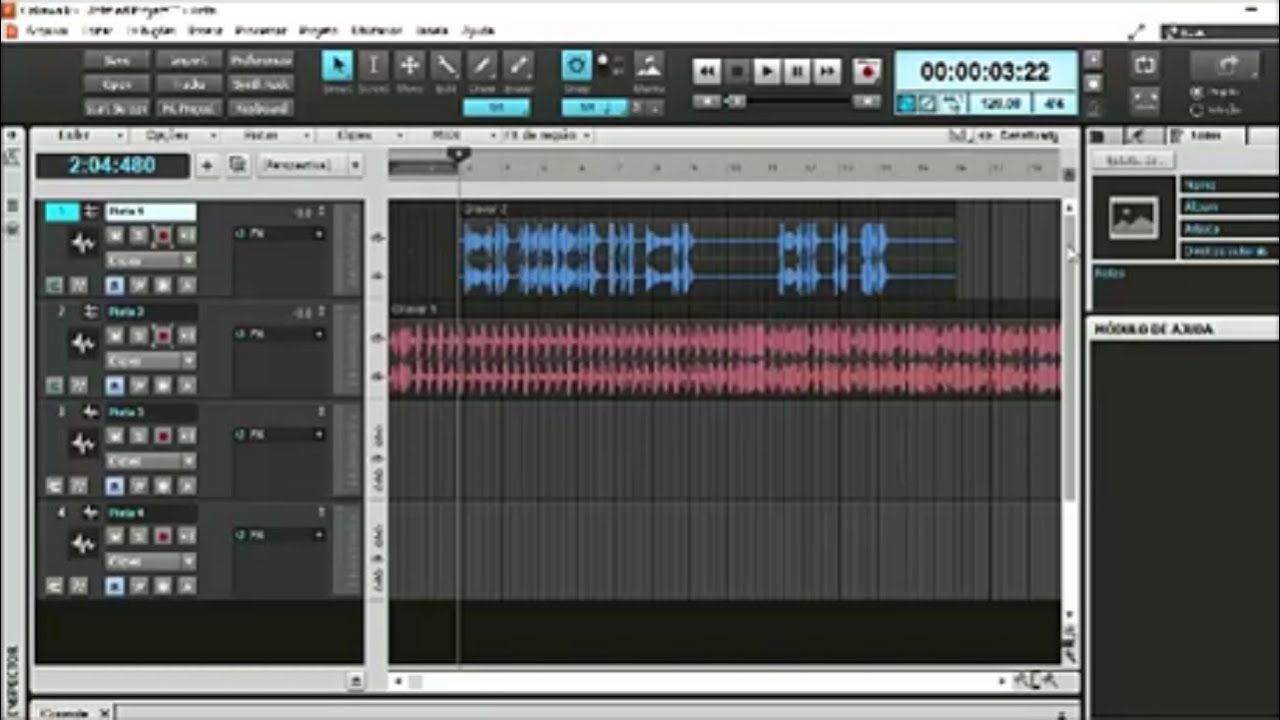Open the Arquivo menu
This screenshot has width=1280, height=720.
(47, 31)
